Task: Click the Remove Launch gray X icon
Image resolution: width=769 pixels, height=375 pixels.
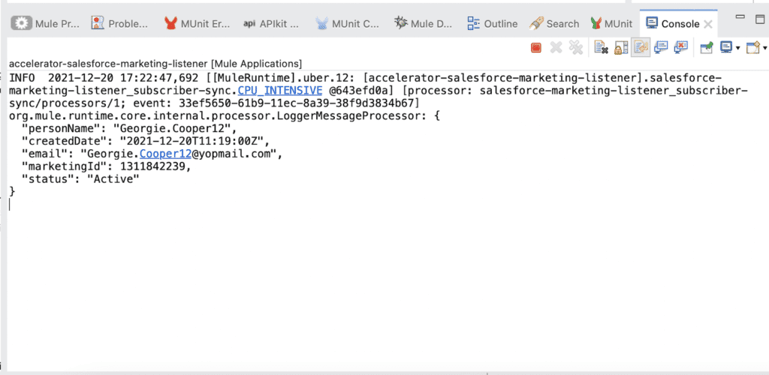Action: coord(556,48)
